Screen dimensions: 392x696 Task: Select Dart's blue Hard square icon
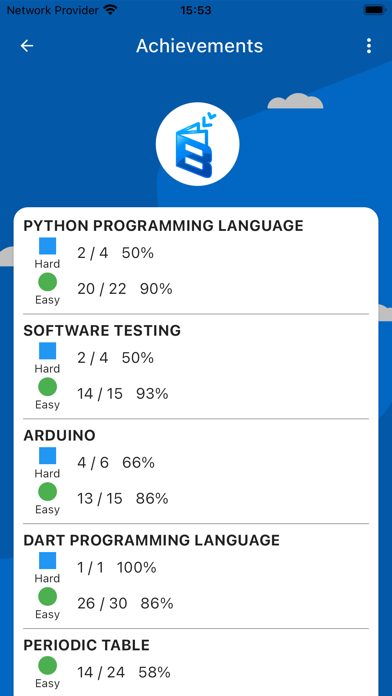[x=48, y=560]
